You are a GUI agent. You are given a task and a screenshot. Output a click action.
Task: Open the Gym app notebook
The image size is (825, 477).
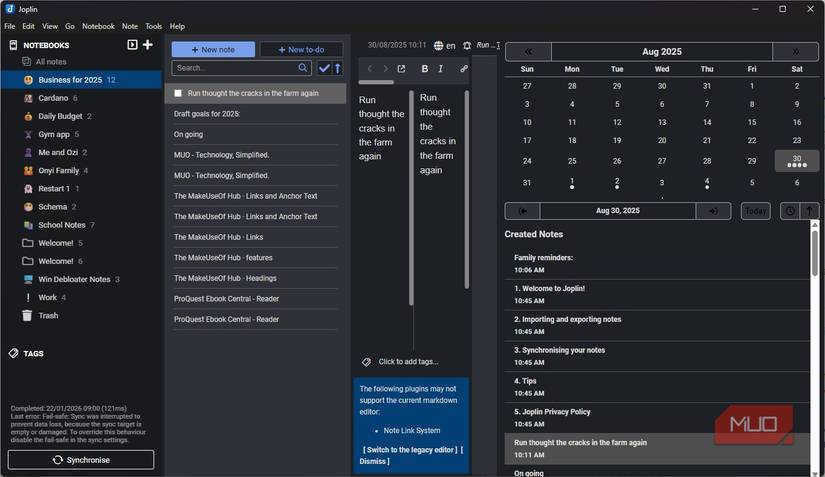coord(54,134)
